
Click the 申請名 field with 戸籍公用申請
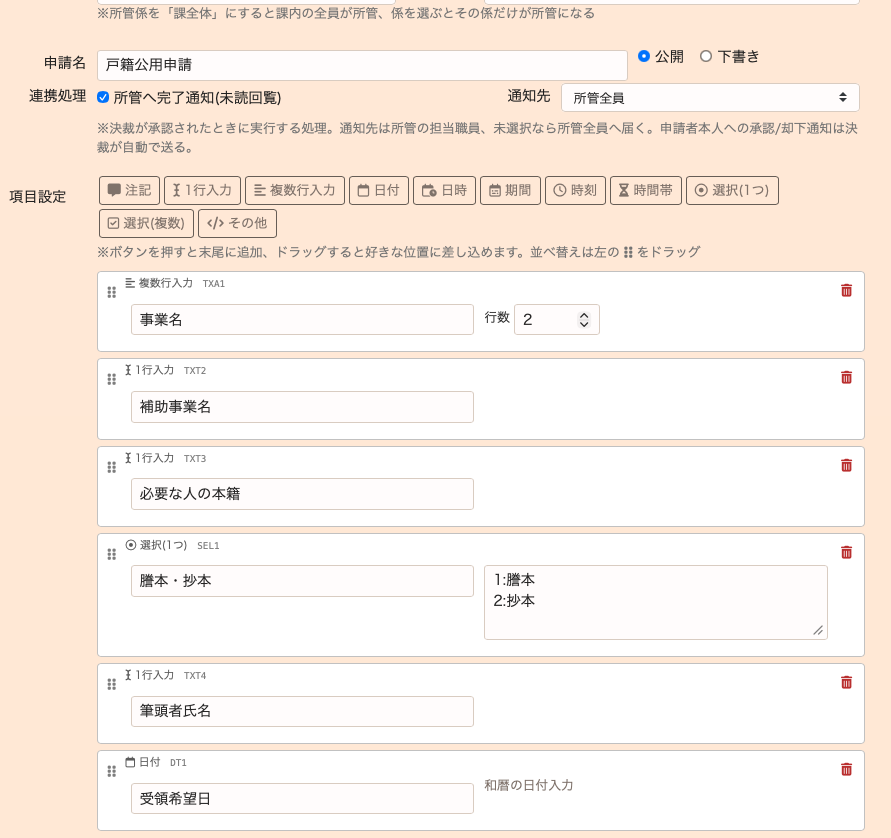[x=362, y=65]
